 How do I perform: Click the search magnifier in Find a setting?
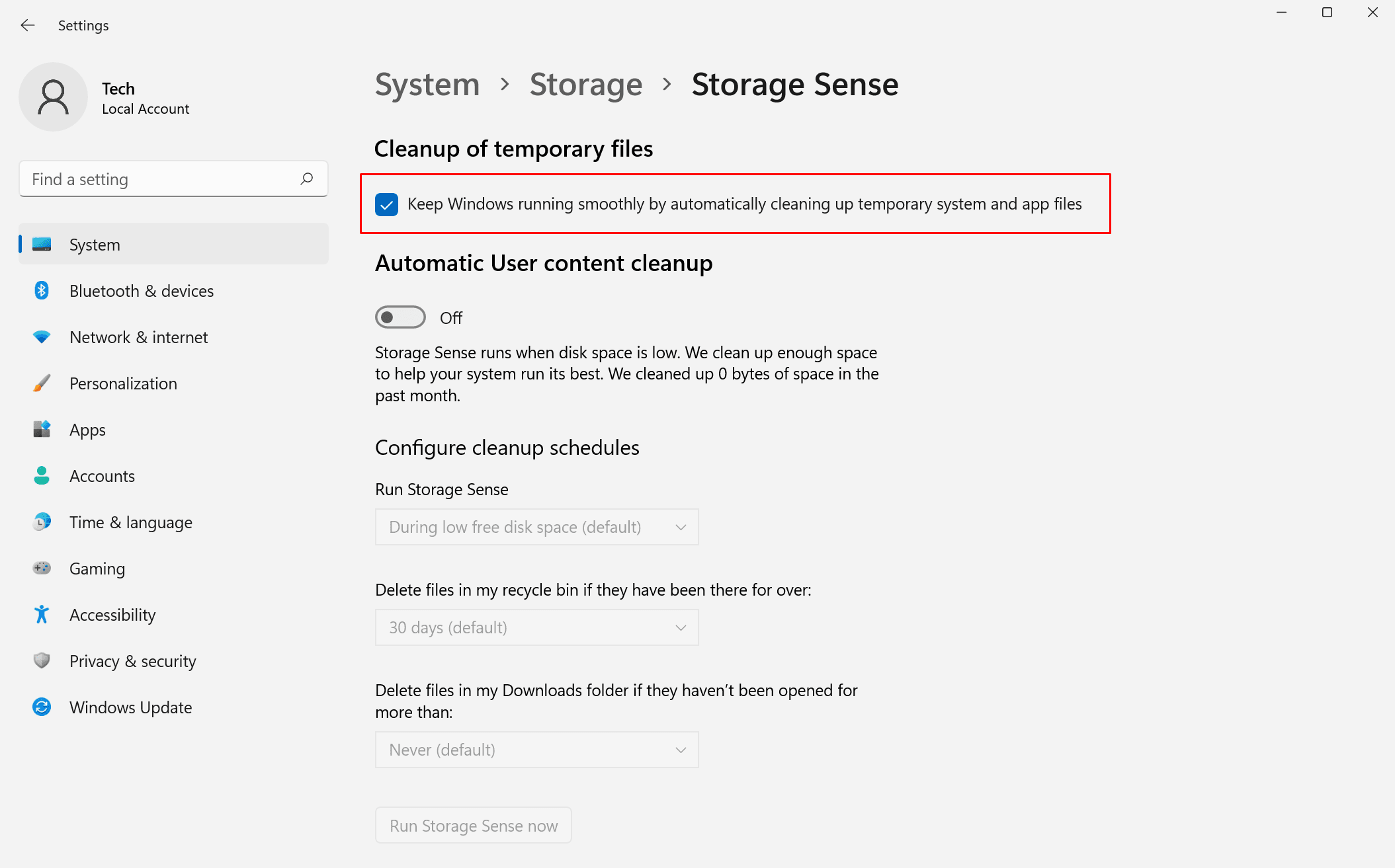(307, 178)
